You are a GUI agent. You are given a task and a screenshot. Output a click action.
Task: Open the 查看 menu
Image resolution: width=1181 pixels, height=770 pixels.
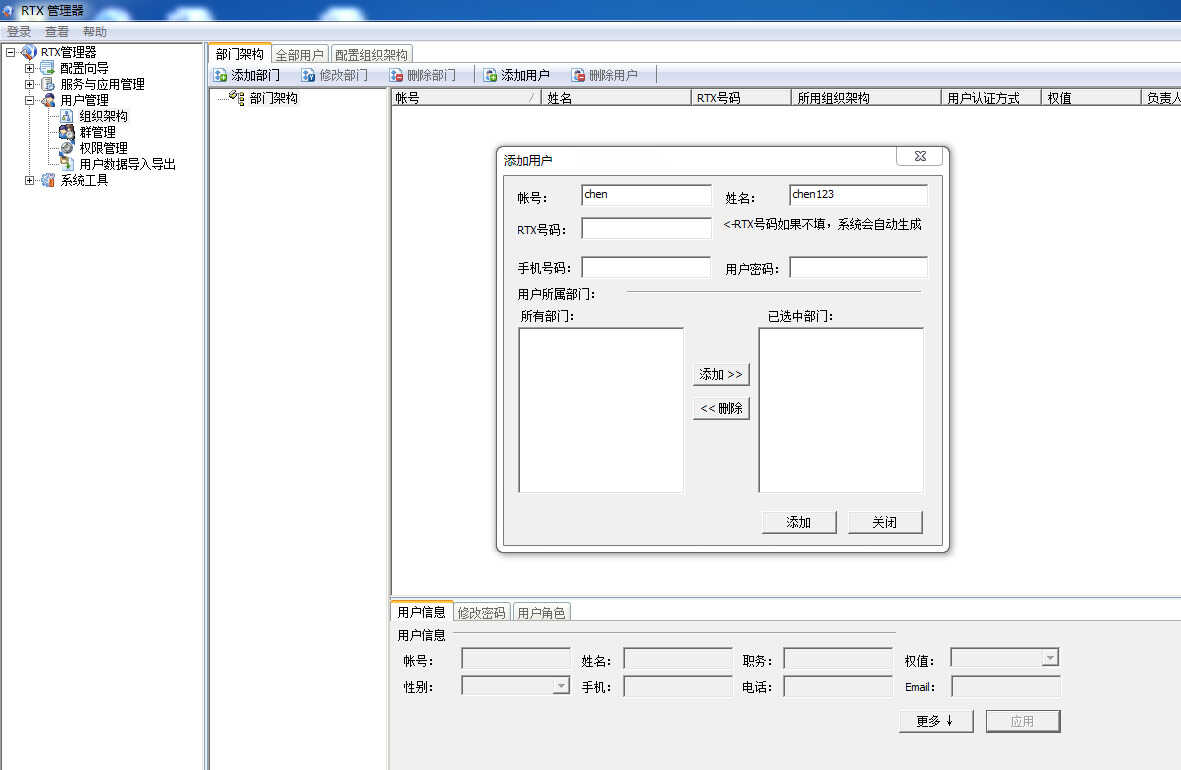pyautogui.click(x=56, y=32)
